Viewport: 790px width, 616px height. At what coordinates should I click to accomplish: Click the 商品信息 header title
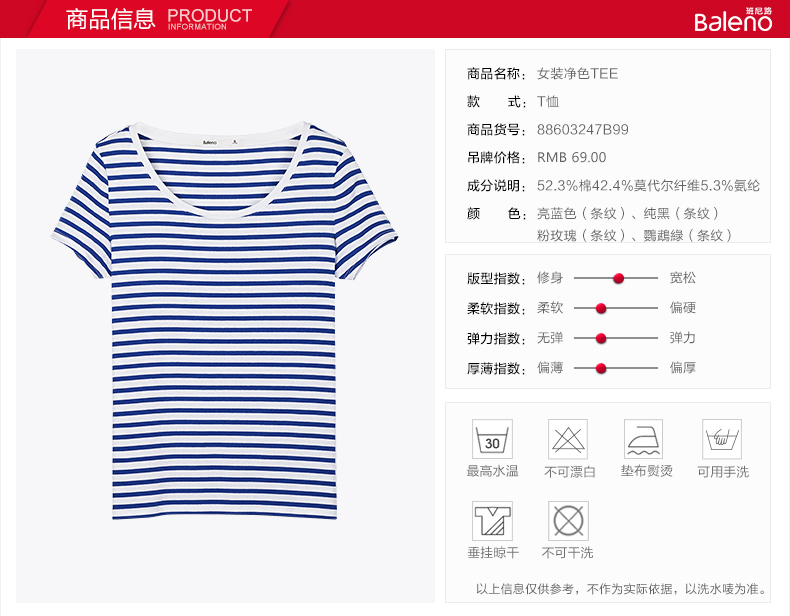111,19
